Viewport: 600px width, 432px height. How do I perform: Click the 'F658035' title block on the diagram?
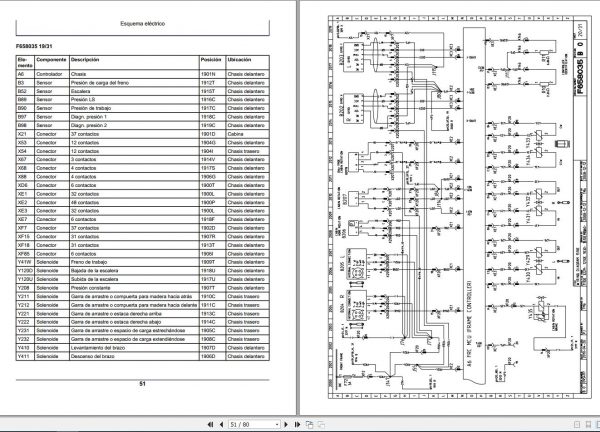coord(580,77)
